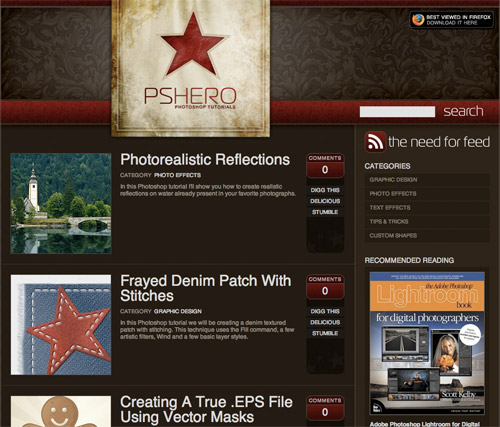
Task: Click the RECOMMENDED READING heading
Action: [409, 260]
